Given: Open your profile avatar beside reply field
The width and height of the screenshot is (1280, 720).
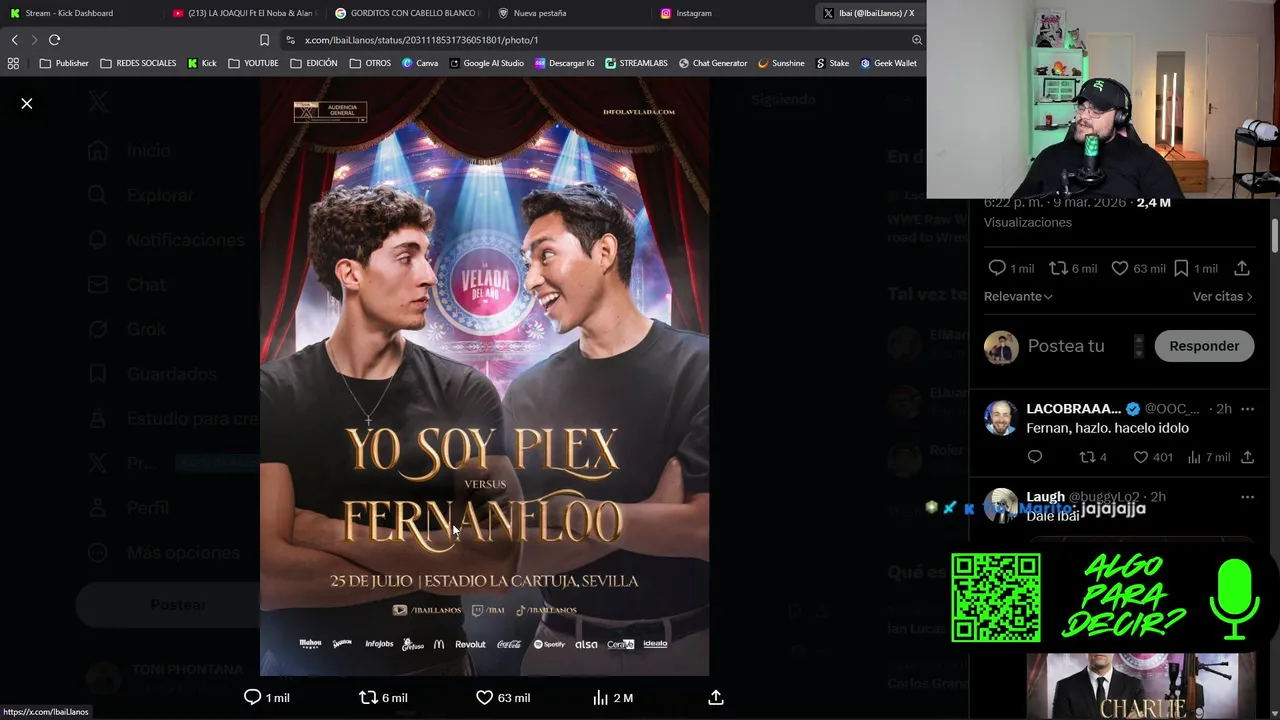Looking at the screenshot, I should click(x=1001, y=347).
